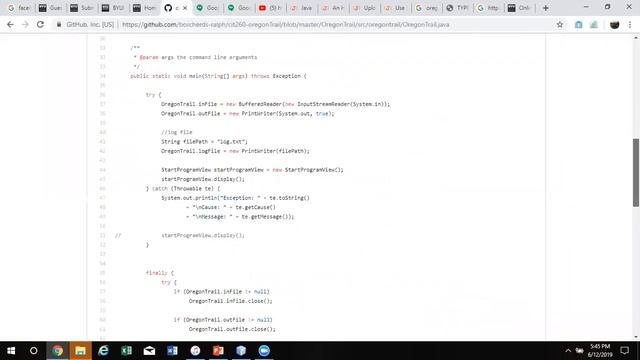Screen dimensions: 640x360
Task: Switch to the 'http' Google tab
Action: click(489, 8)
